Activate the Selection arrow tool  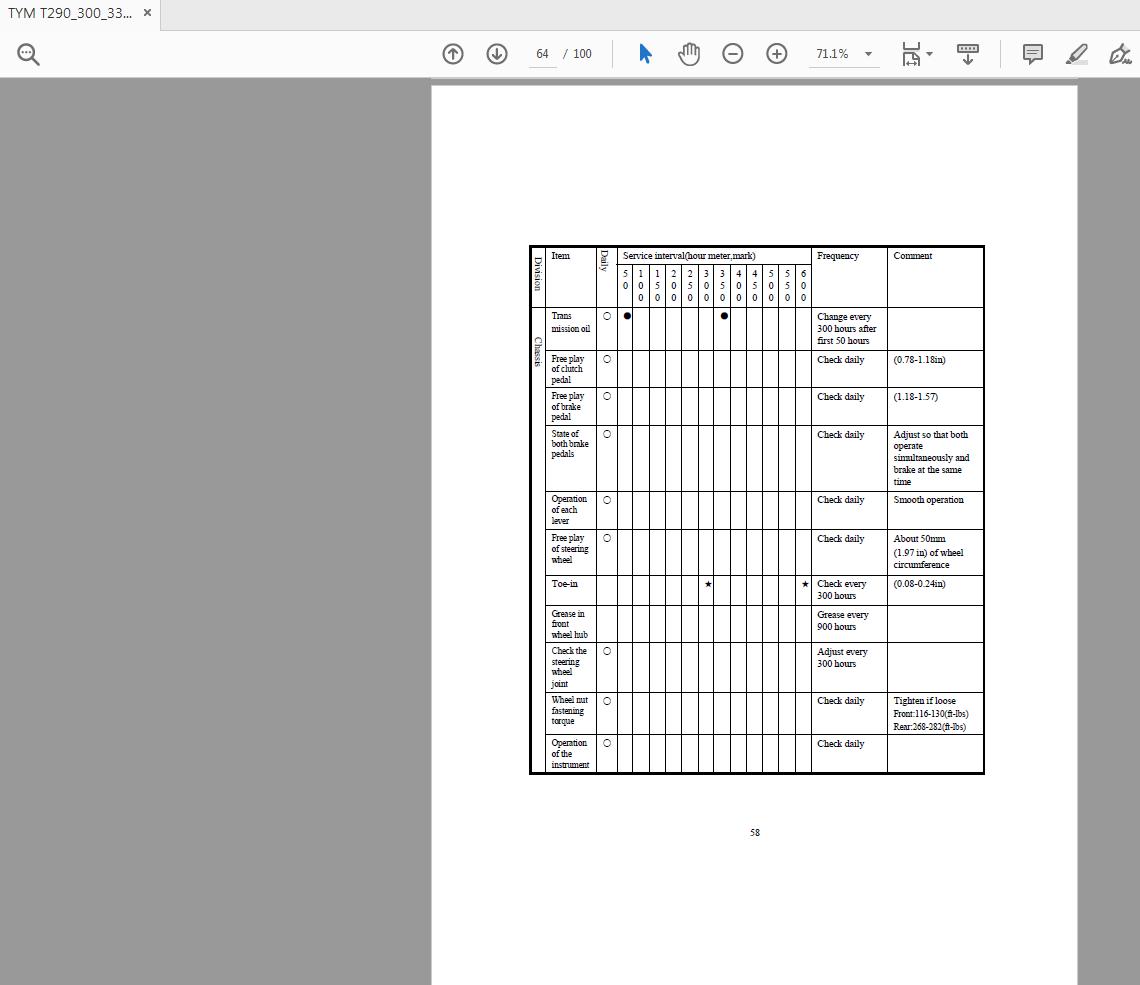645,54
